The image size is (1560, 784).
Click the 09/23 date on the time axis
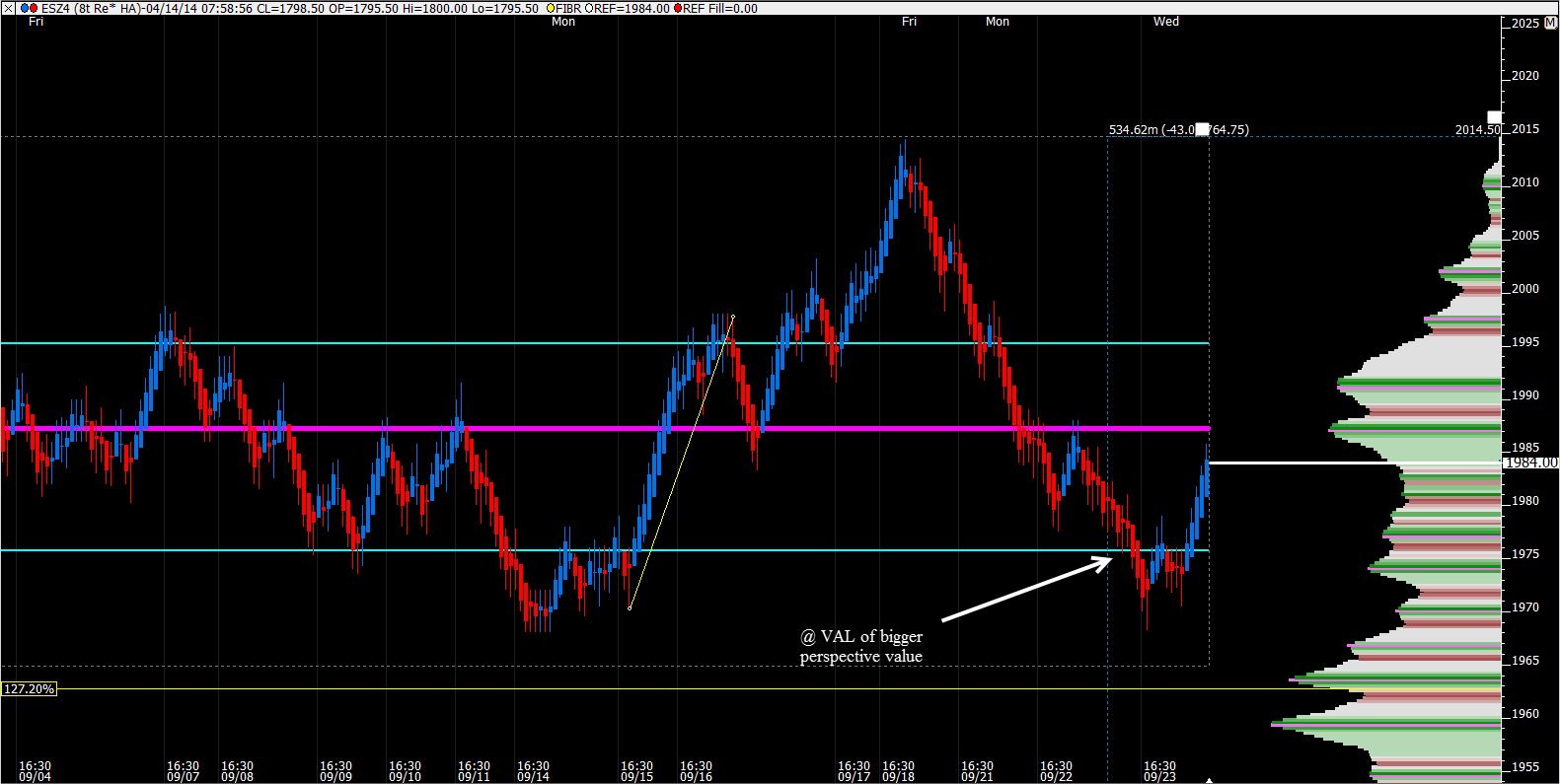click(1159, 777)
